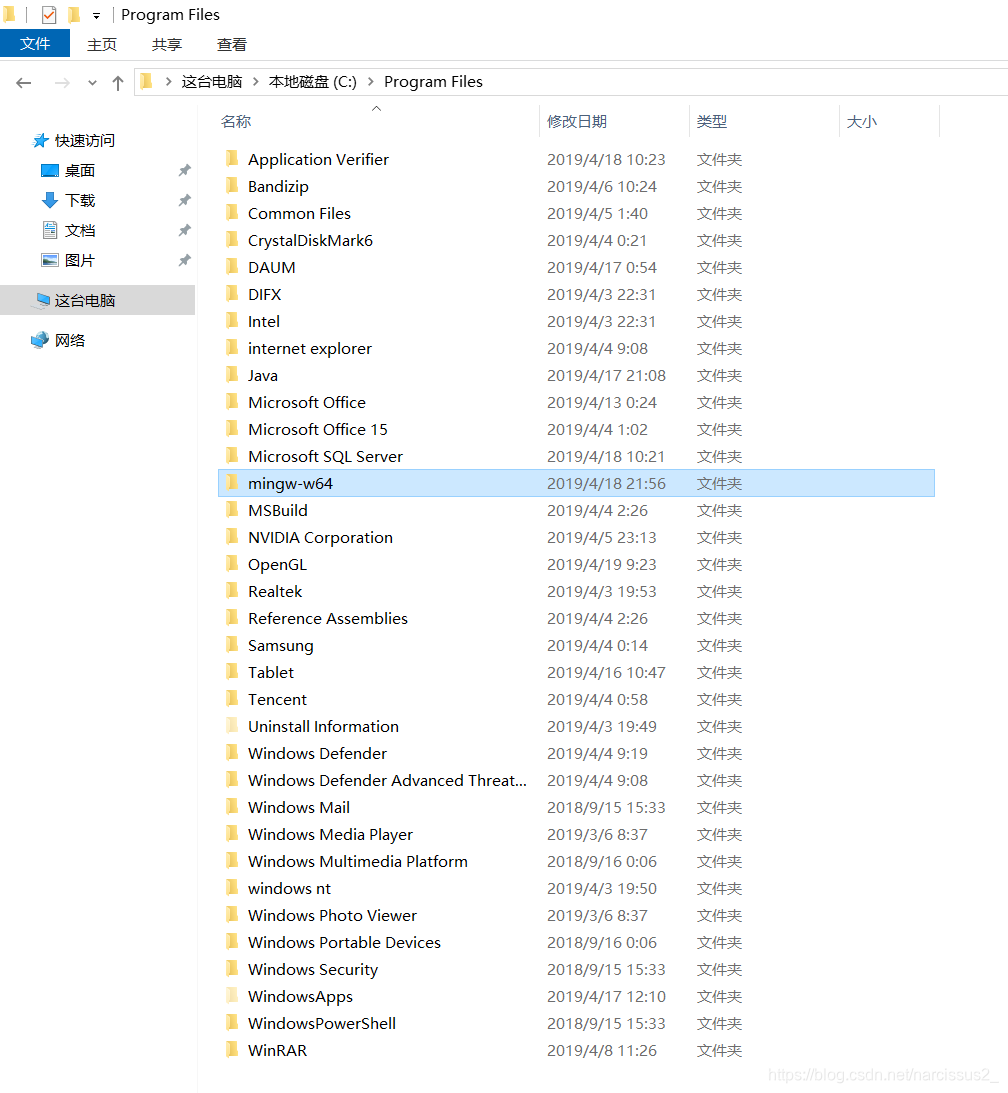Click 这台电脑 in the address bar path
Viewport: 1008px width, 1093px height.
pyautogui.click(x=212, y=82)
